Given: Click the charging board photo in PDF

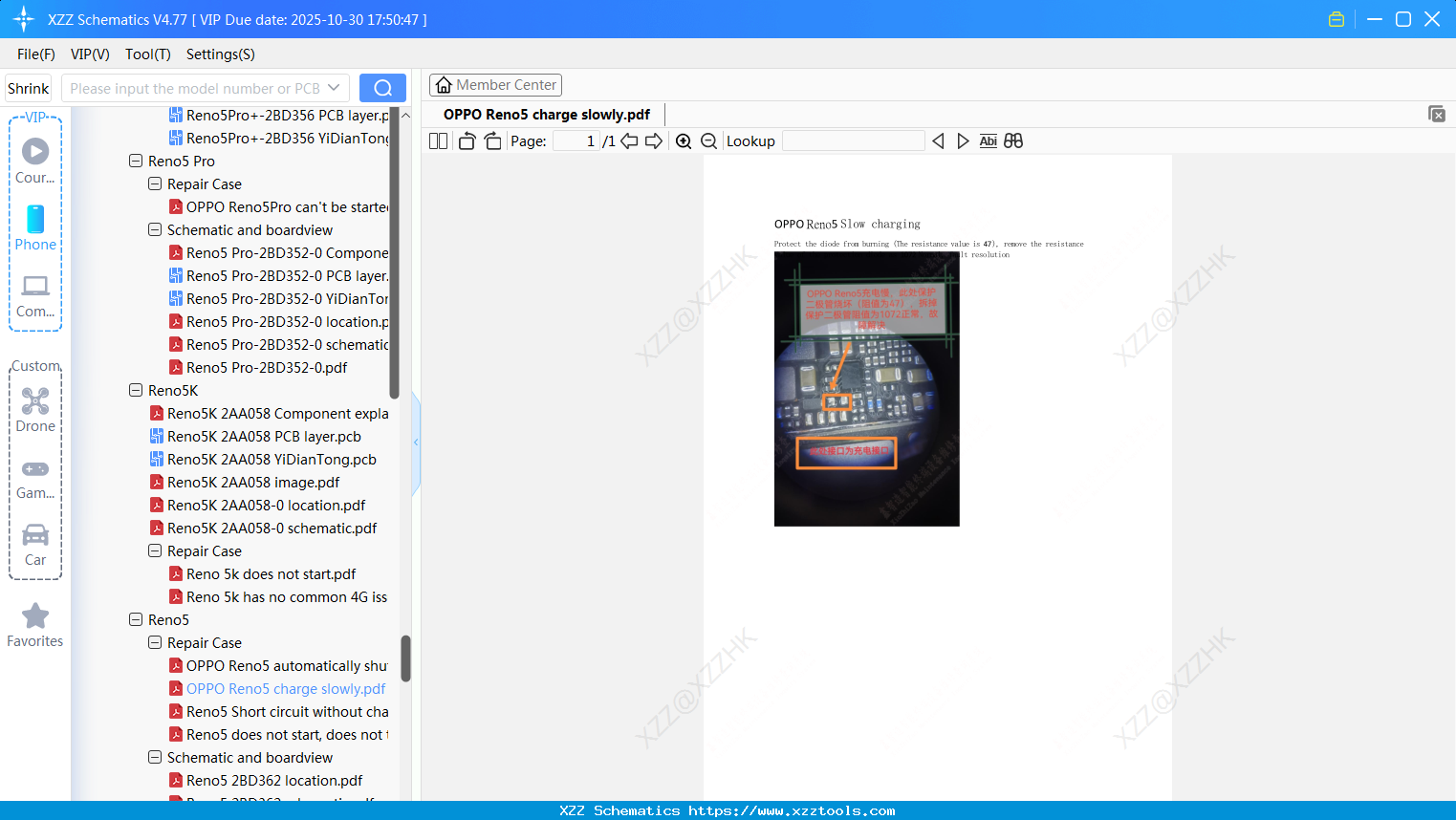Looking at the screenshot, I should pos(867,390).
